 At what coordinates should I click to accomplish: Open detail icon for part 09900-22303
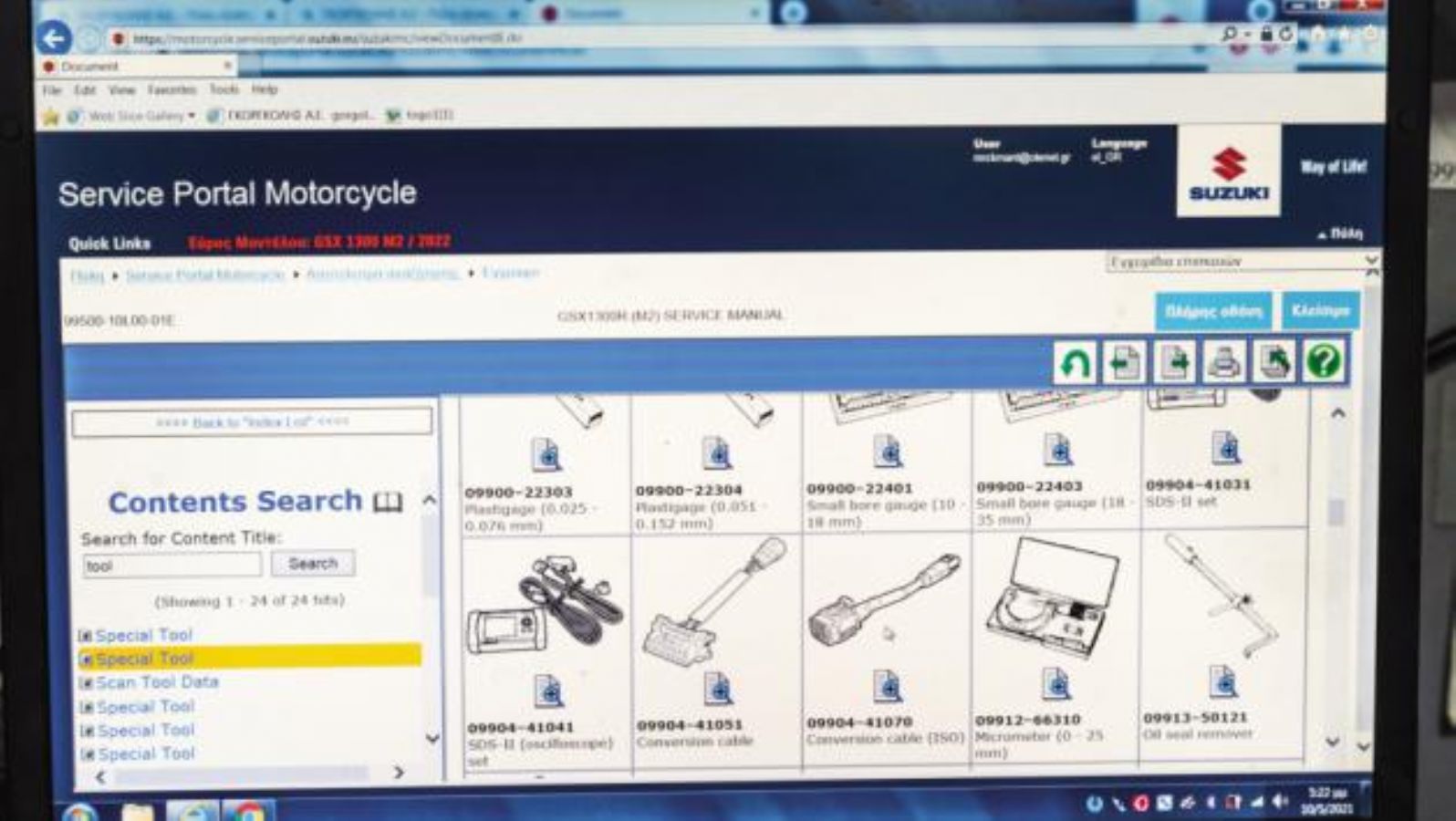point(546,454)
